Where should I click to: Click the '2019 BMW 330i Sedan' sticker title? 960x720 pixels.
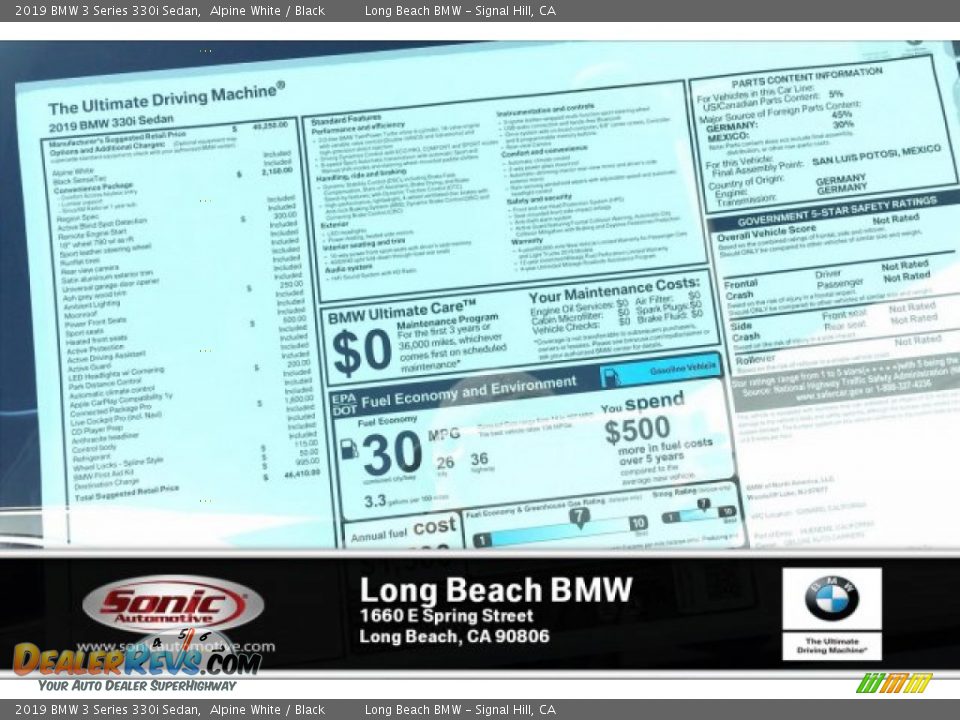click(x=111, y=122)
